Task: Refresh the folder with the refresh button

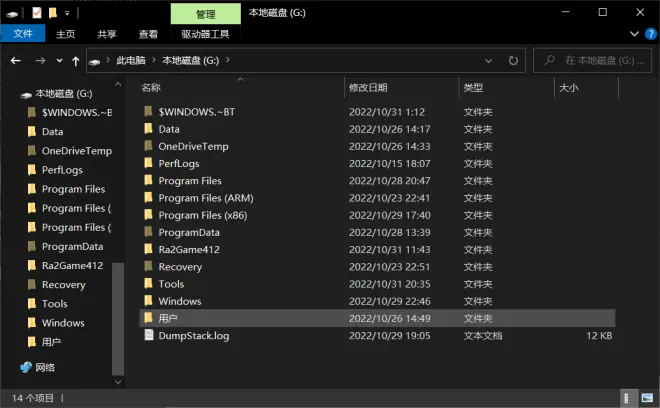Action: 513,61
